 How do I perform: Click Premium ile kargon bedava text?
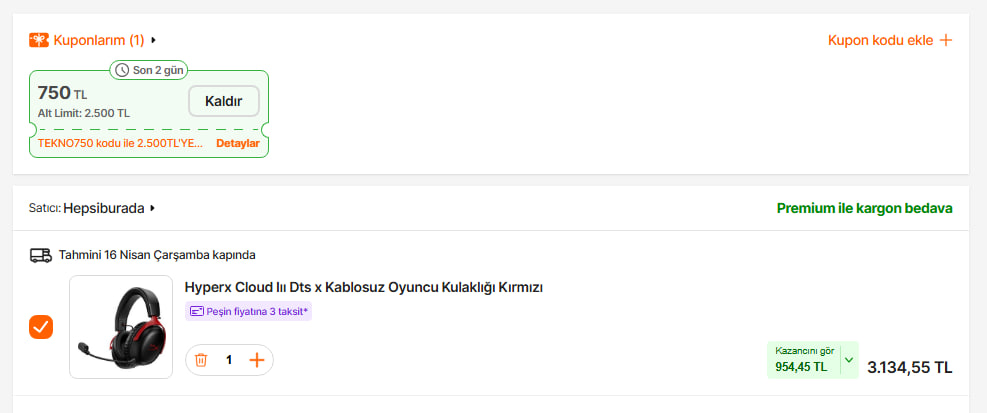pos(864,209)
